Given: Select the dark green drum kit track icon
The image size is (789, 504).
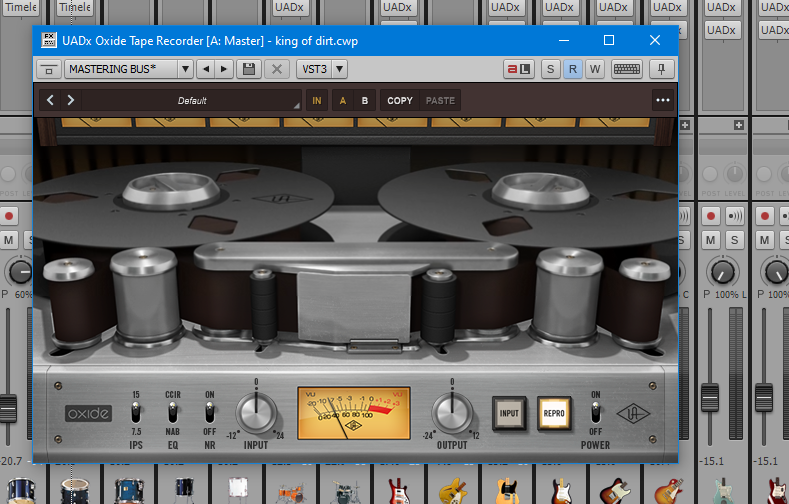Looking at the screenshot, I should (345, 491).
